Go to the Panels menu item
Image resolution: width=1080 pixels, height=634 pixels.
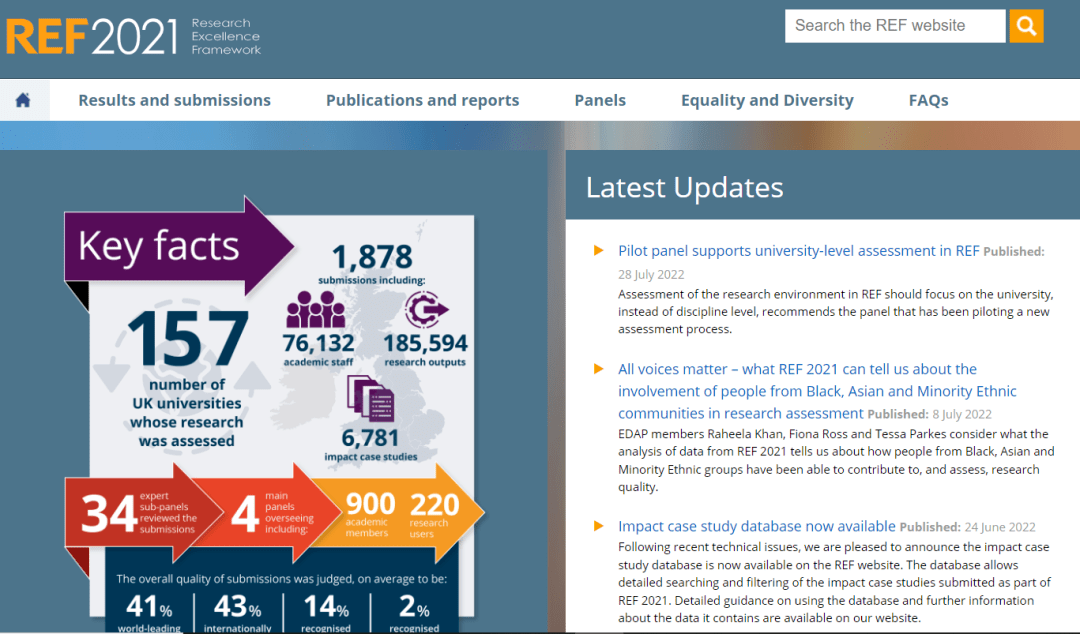[600, 100]
